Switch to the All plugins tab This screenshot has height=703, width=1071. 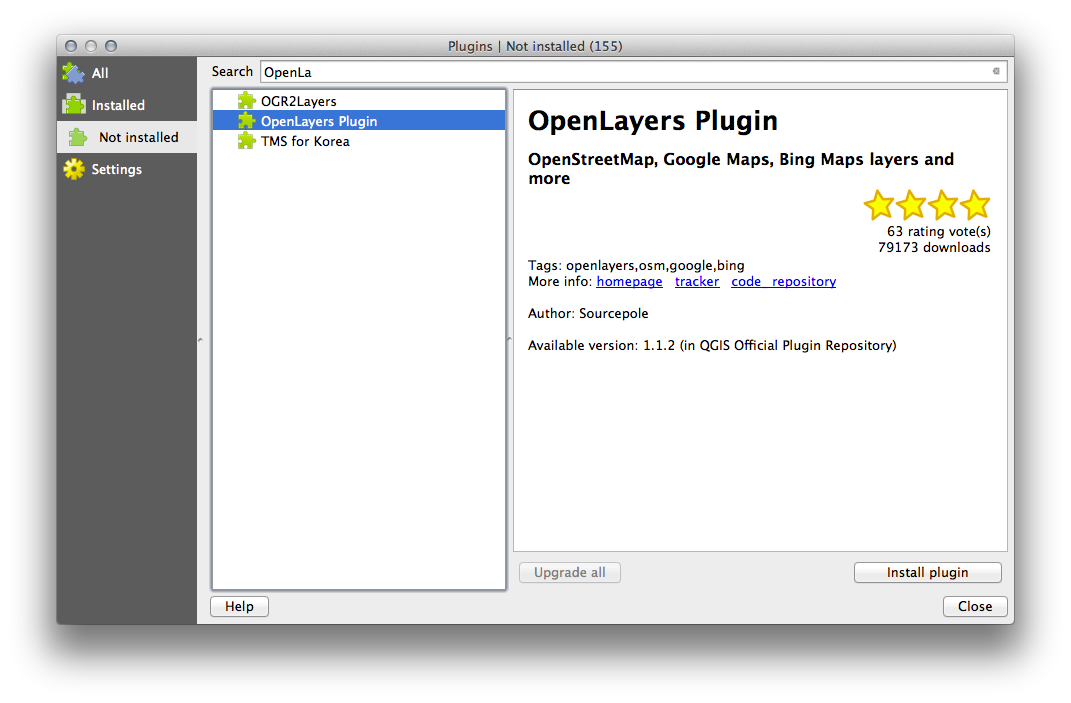(100, 73)
